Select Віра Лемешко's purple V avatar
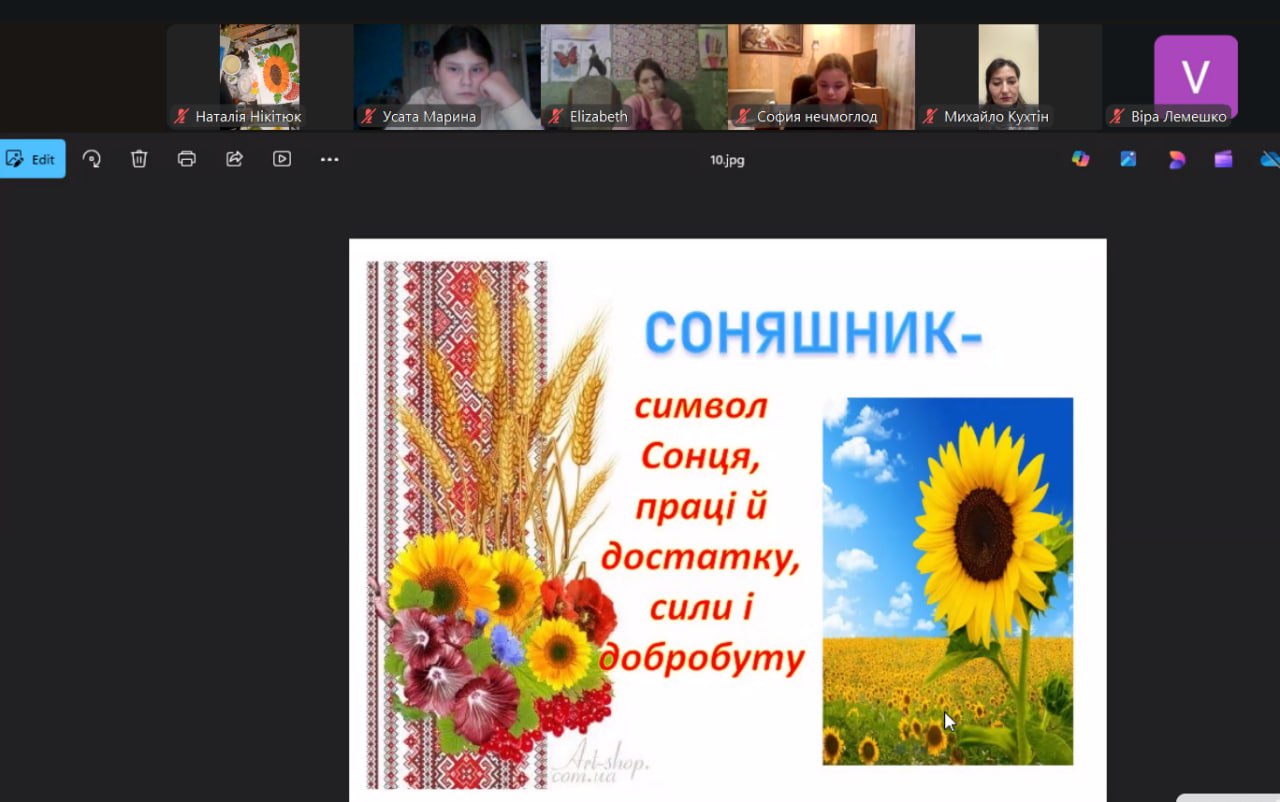 1195,76
